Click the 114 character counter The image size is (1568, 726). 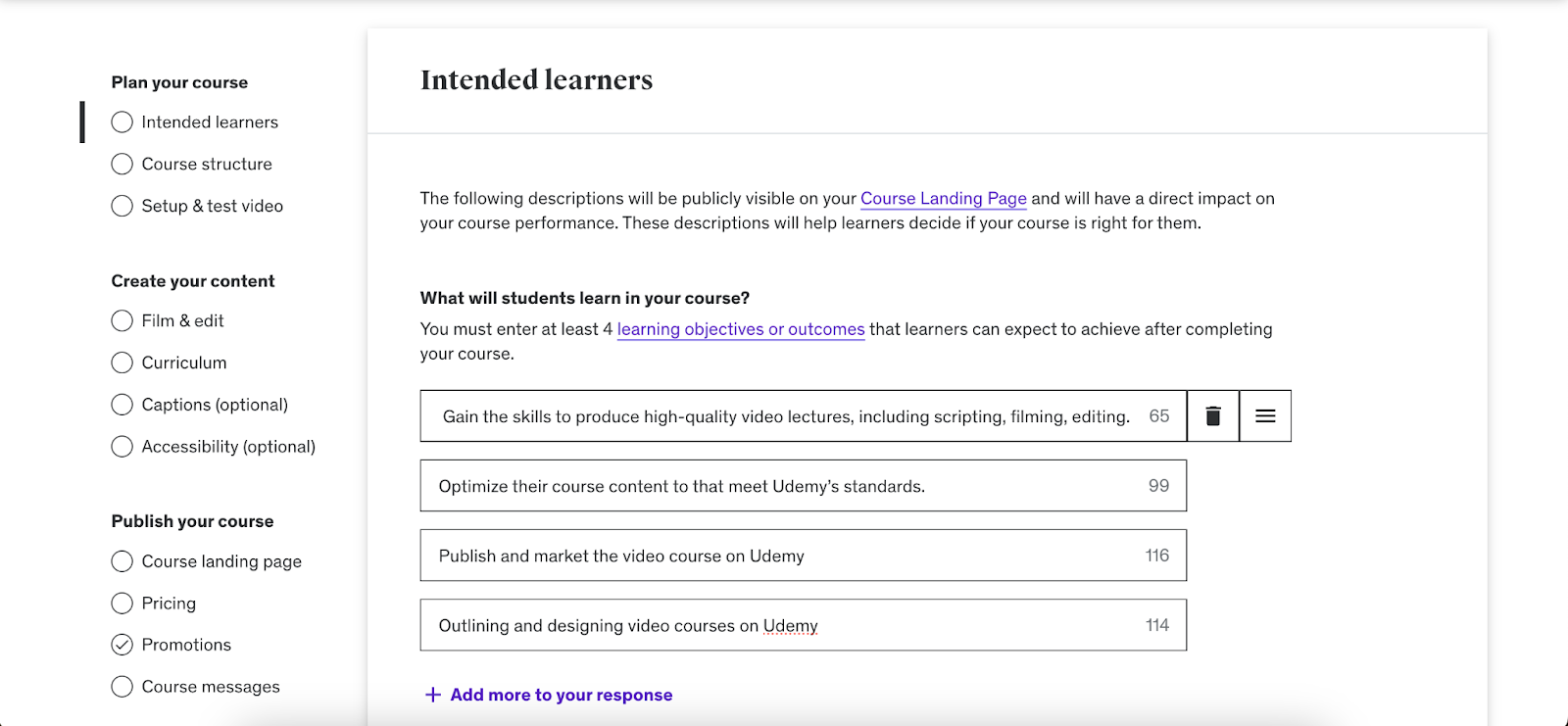pos(1157,625)
